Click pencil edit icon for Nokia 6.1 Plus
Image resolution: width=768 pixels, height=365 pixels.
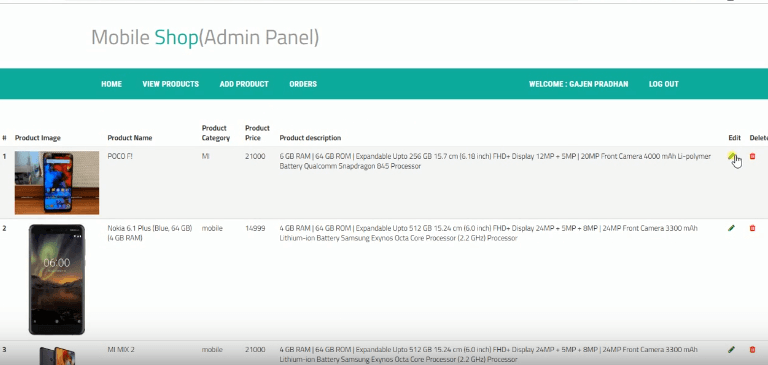point(732,228)
